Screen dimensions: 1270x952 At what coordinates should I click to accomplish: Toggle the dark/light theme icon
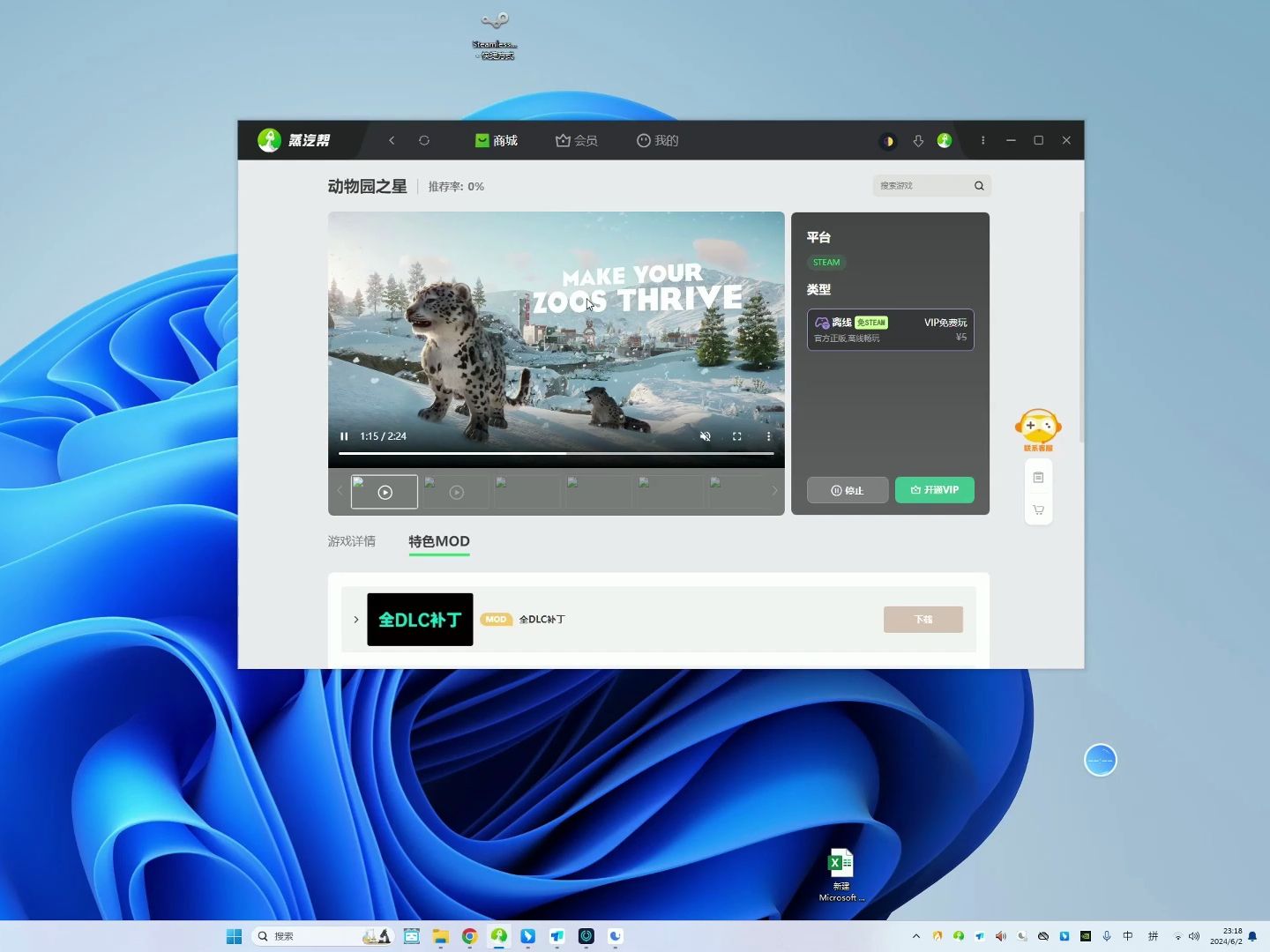click(888, 141)
